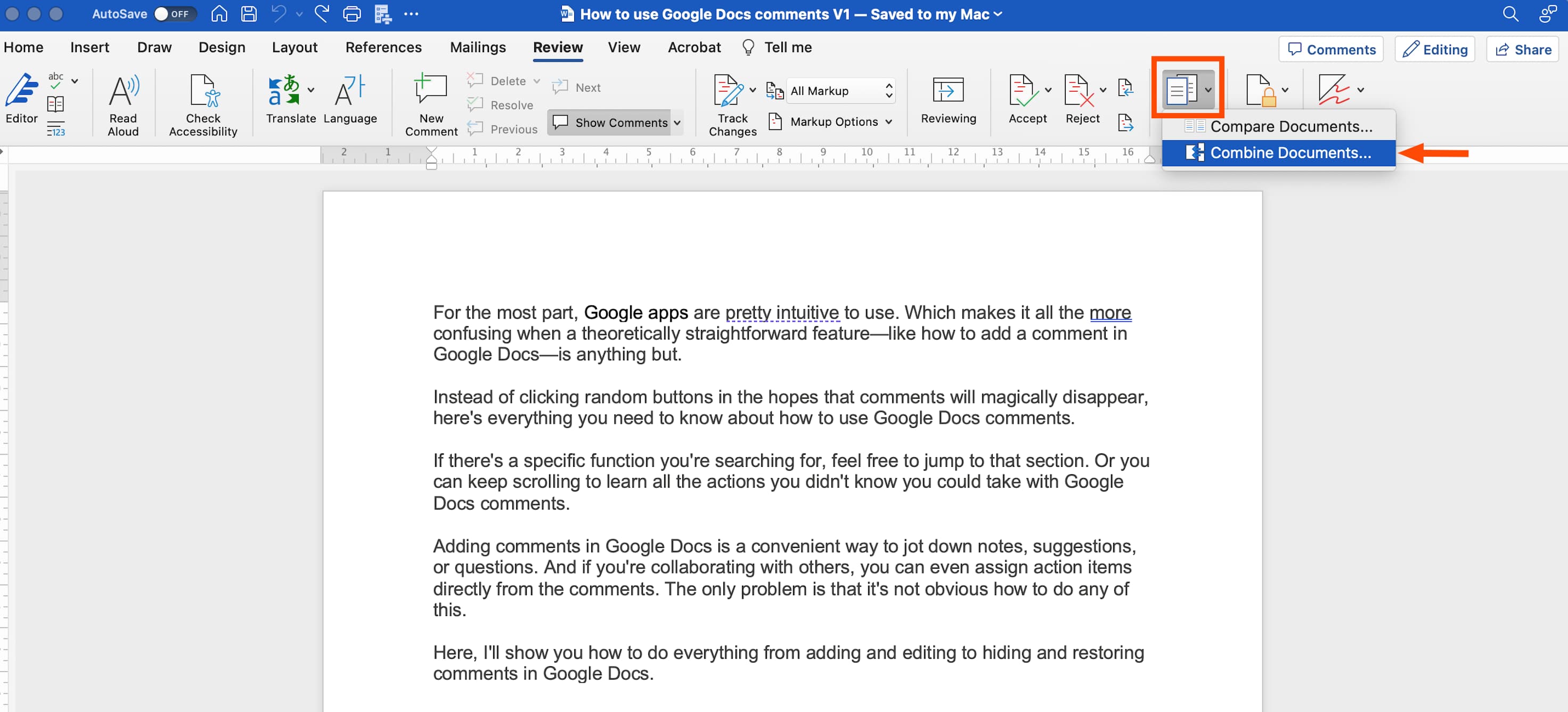Open the Protect document lock icon
The height and width of the screenshot is (712, 1568).
pos(1260,90)
